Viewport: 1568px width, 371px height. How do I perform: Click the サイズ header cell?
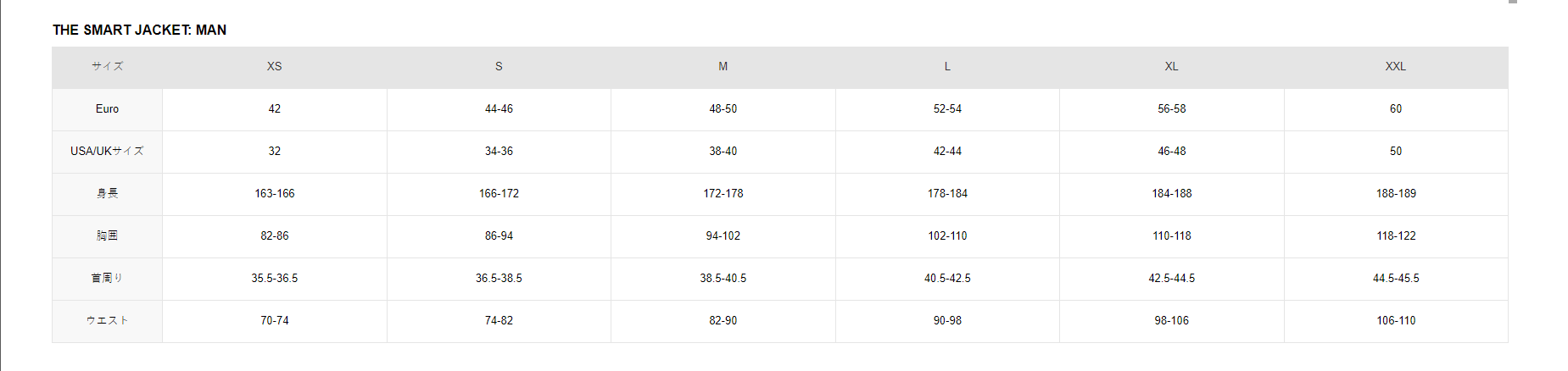point(107,66)
